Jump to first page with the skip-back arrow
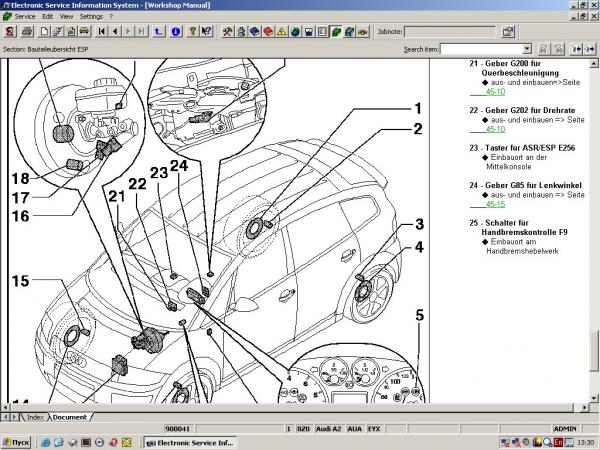Image resolution: width=600 pixels, height=450 pixels. pos(101,31)
